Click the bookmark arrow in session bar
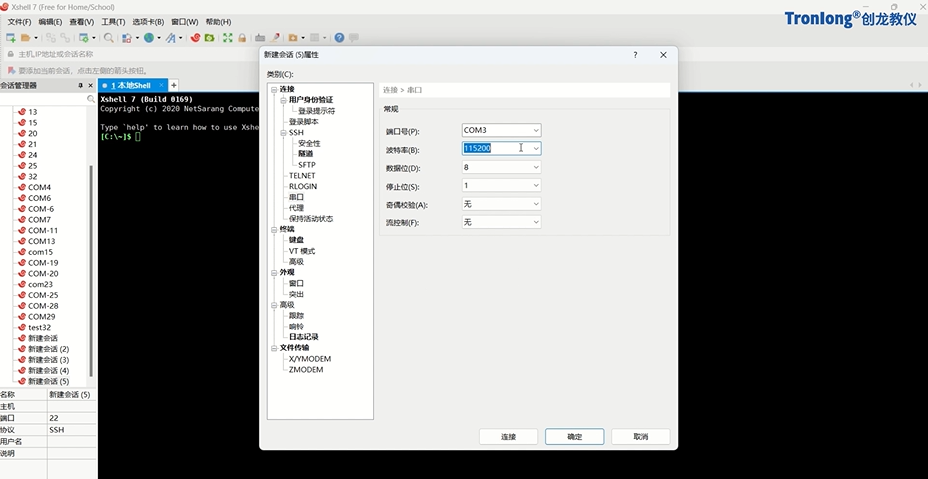Viewport: 928px width, 479px height. [10, 70]
